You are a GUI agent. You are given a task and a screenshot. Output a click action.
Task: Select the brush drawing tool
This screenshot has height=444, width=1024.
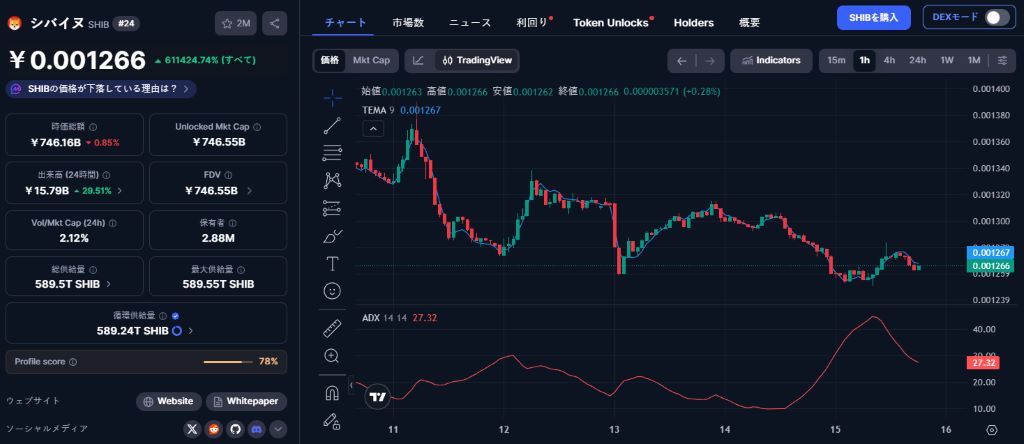(x=332, y=236)
